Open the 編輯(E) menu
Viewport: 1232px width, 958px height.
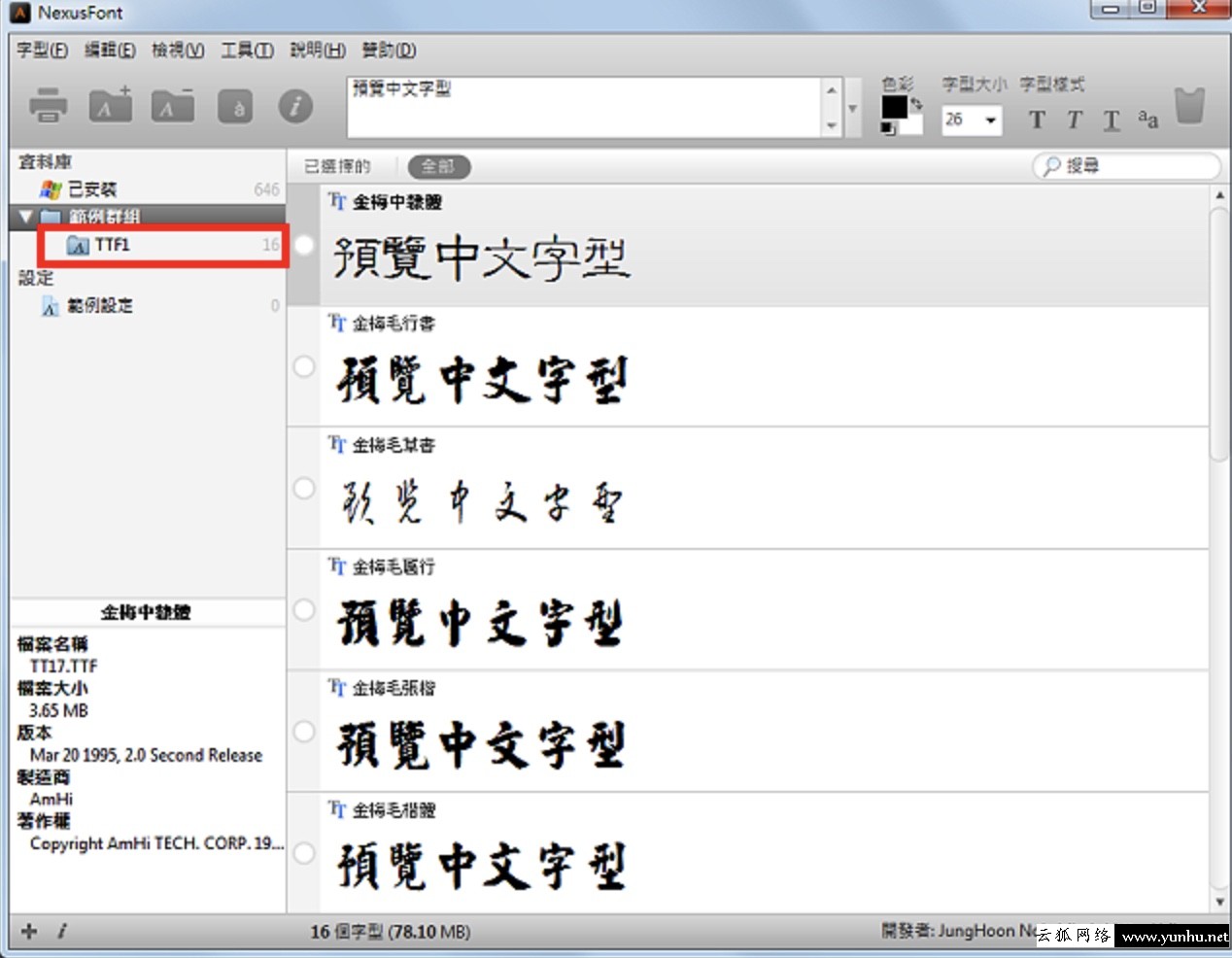tap(110, 50)
